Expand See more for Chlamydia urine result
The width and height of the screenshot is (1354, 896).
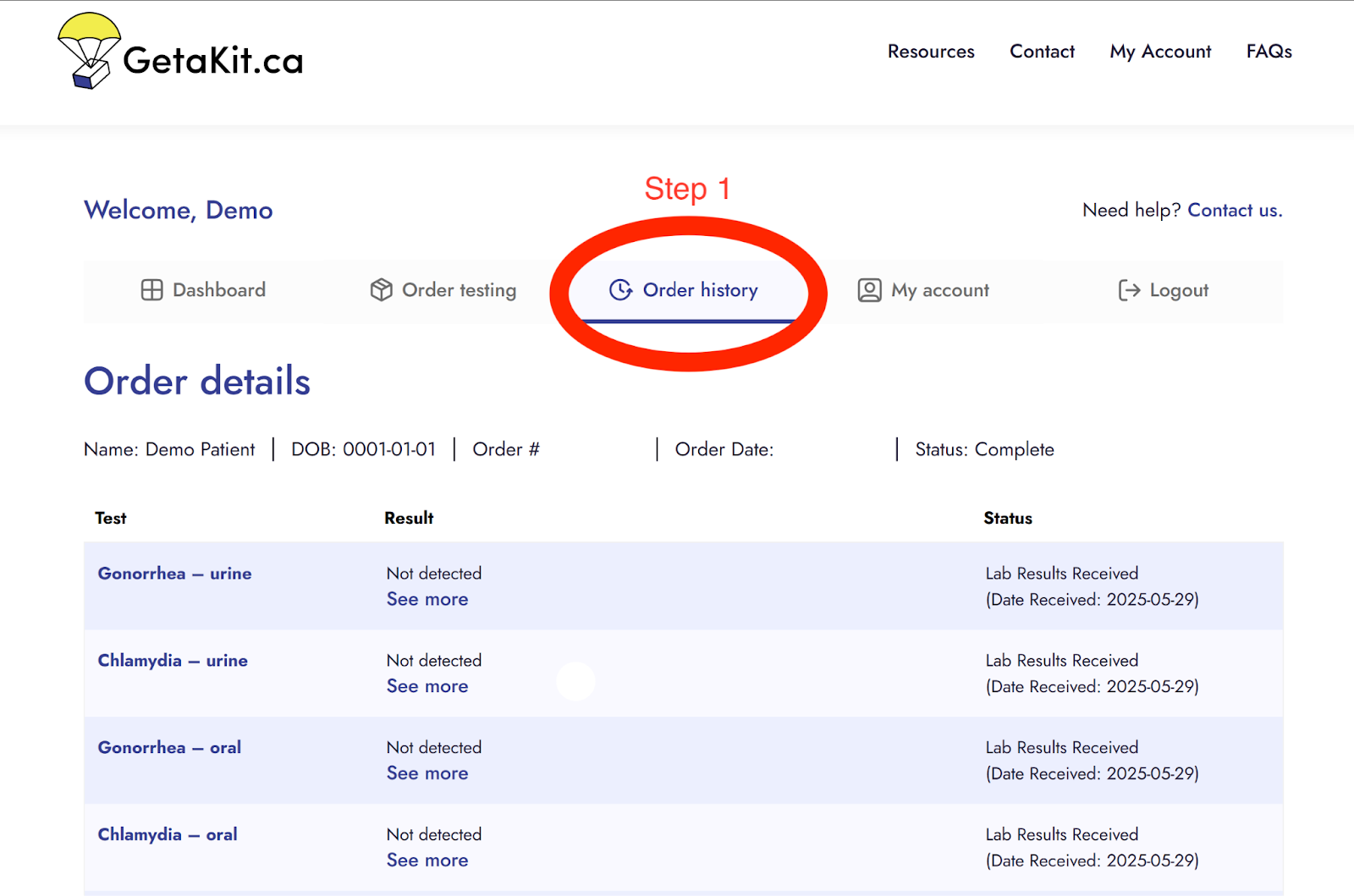427,686
